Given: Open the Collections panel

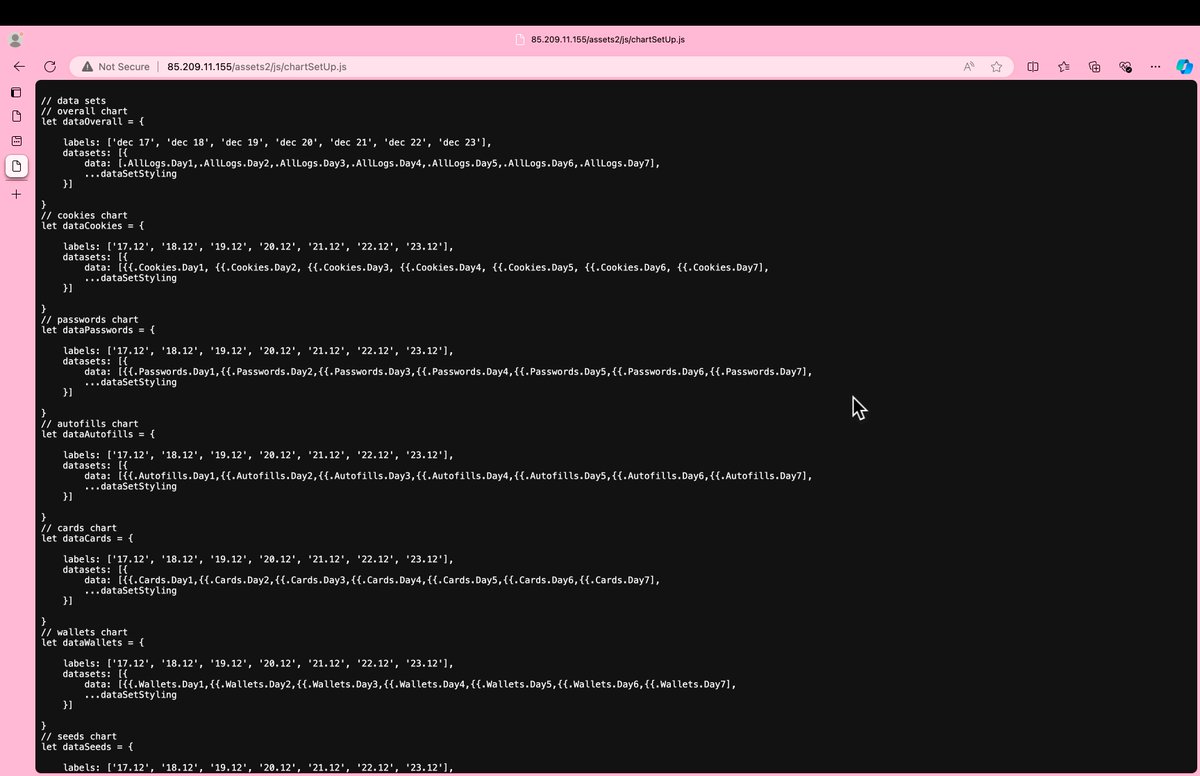Looking at the screenshot, I should pyautogui.click(x=1094, y=67).
